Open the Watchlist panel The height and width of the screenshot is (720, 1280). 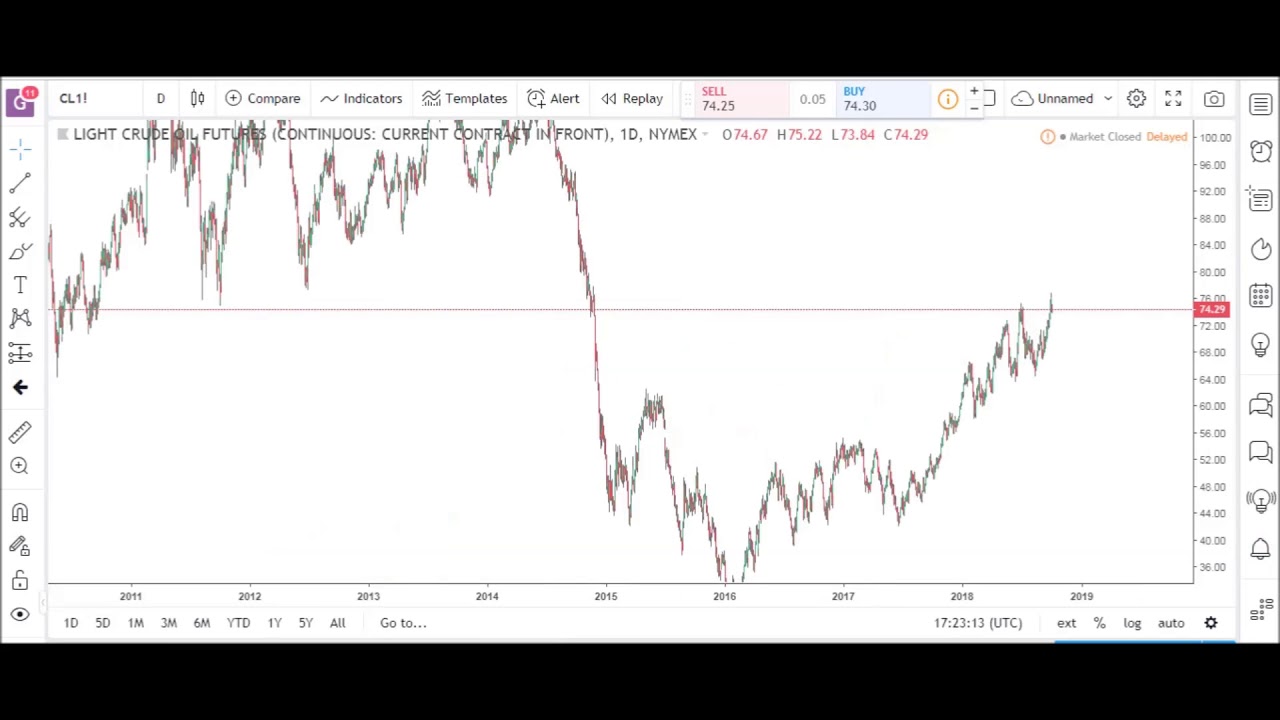click(x=1261, y=104)
